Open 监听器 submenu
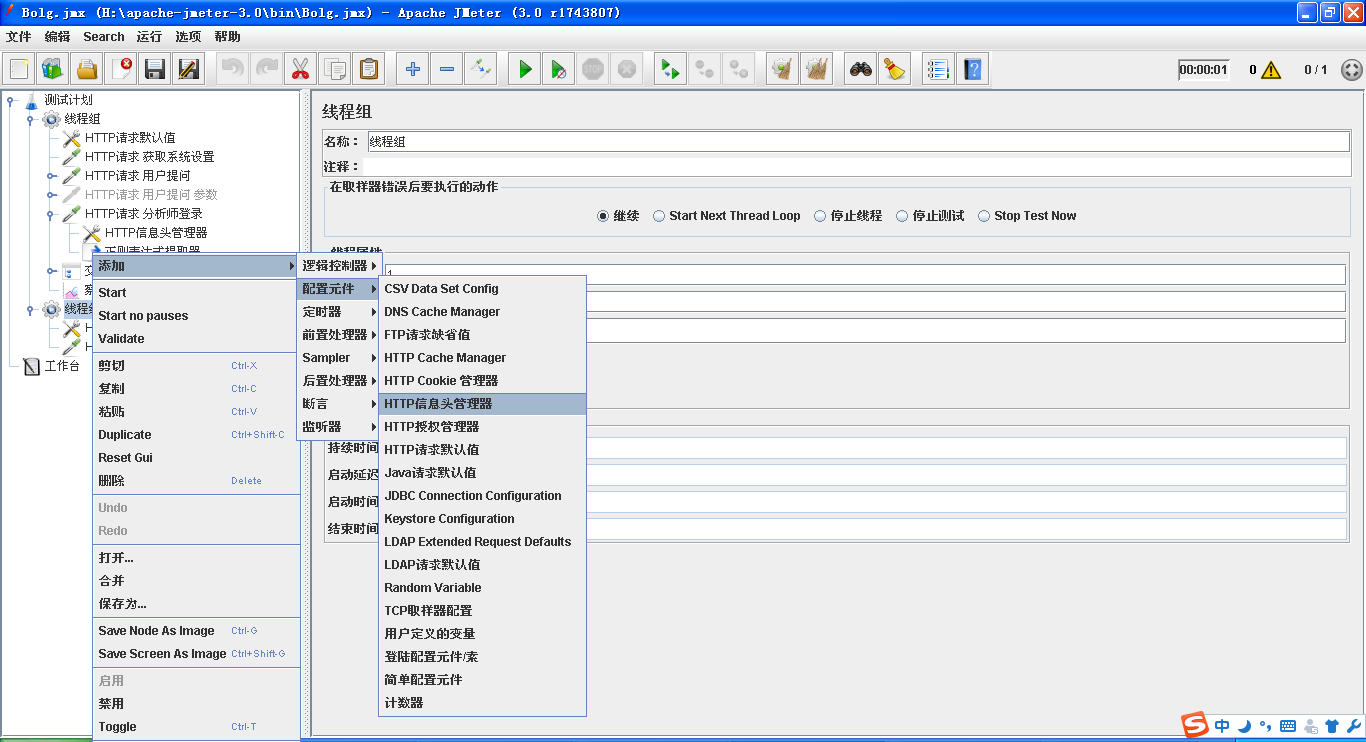The height and width of the screenshot is (742, 1366). (340, 427)
